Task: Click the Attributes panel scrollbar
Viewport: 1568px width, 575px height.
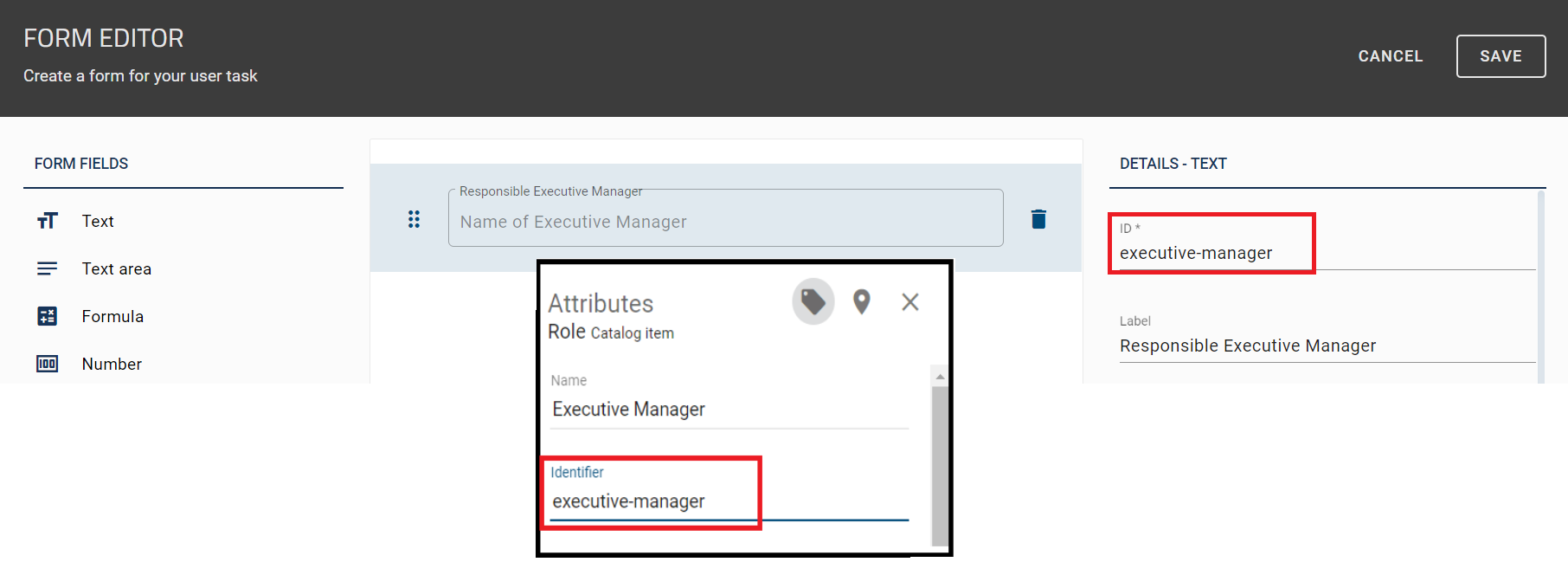Action: (x=940, y=466)
